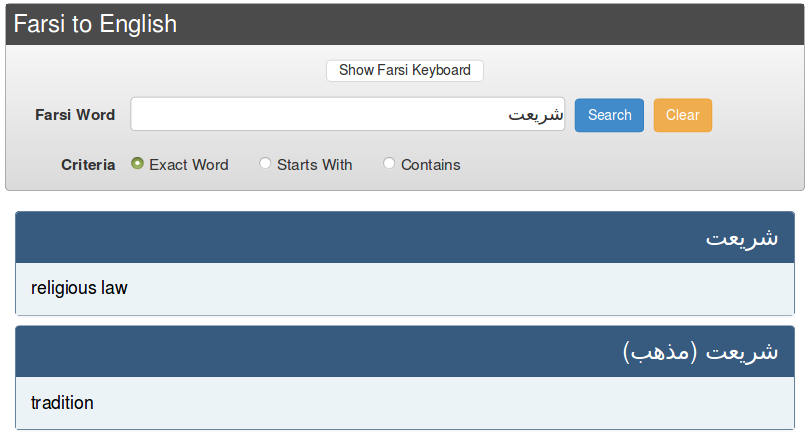
Task: Click the word 'law' in first translation
Action: tap(114, 288)
